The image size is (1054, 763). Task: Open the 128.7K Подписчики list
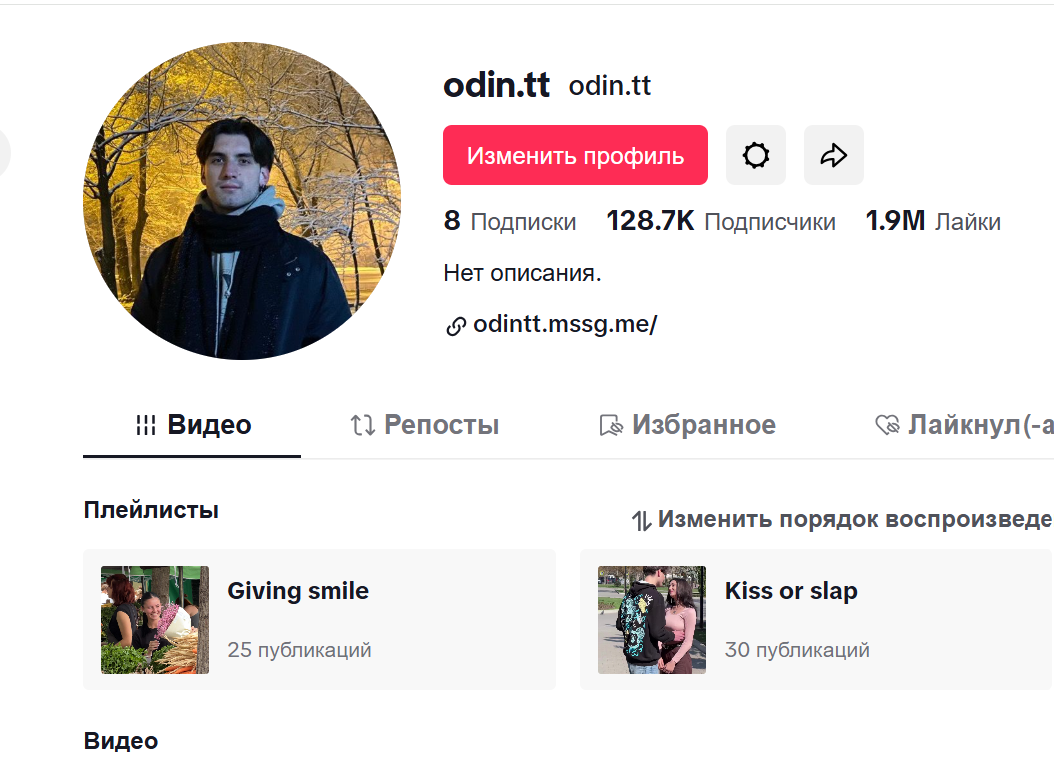[720, 221]
